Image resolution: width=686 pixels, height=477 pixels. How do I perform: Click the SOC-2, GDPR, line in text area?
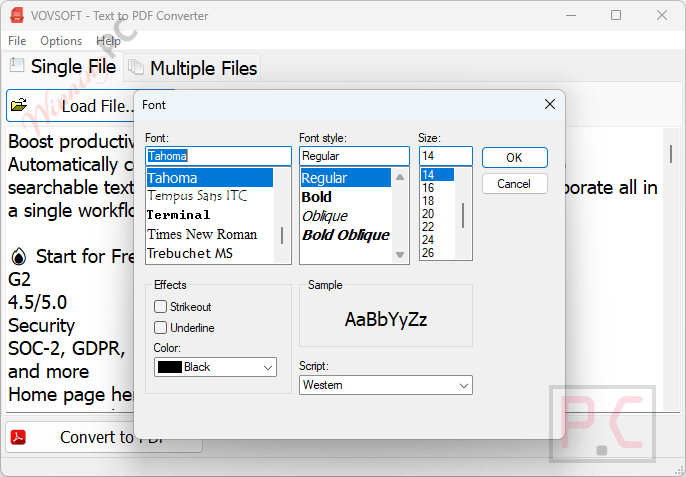[x=66, y=349]
